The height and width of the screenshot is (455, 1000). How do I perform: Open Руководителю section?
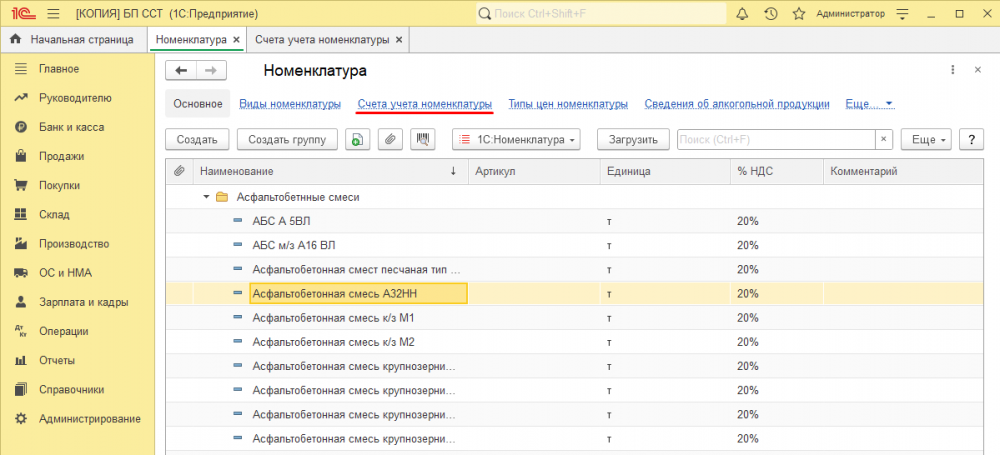pos(75,98)
